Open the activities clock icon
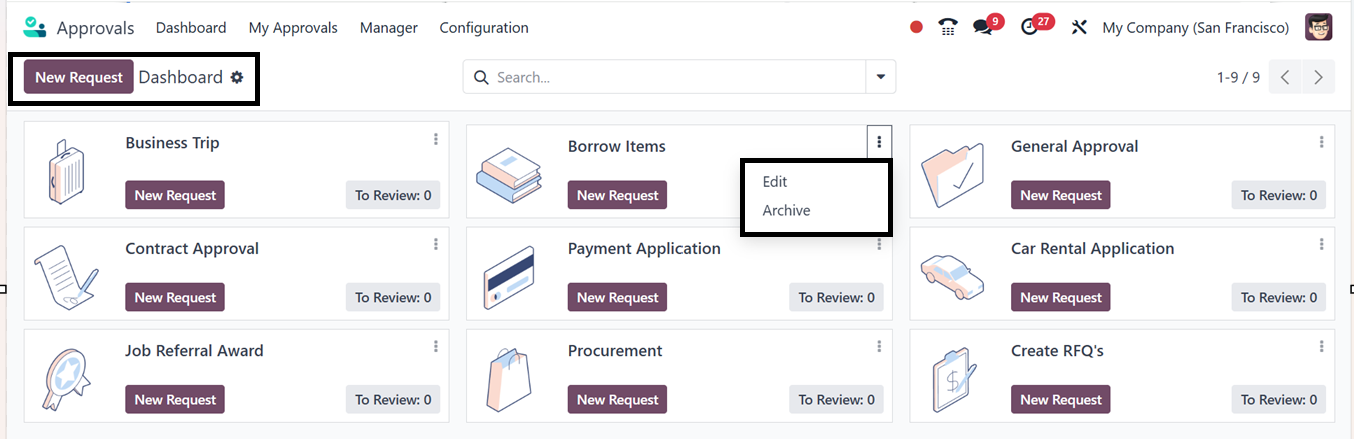This screenshot has height=439, width=1354. tap(1030, 28)
